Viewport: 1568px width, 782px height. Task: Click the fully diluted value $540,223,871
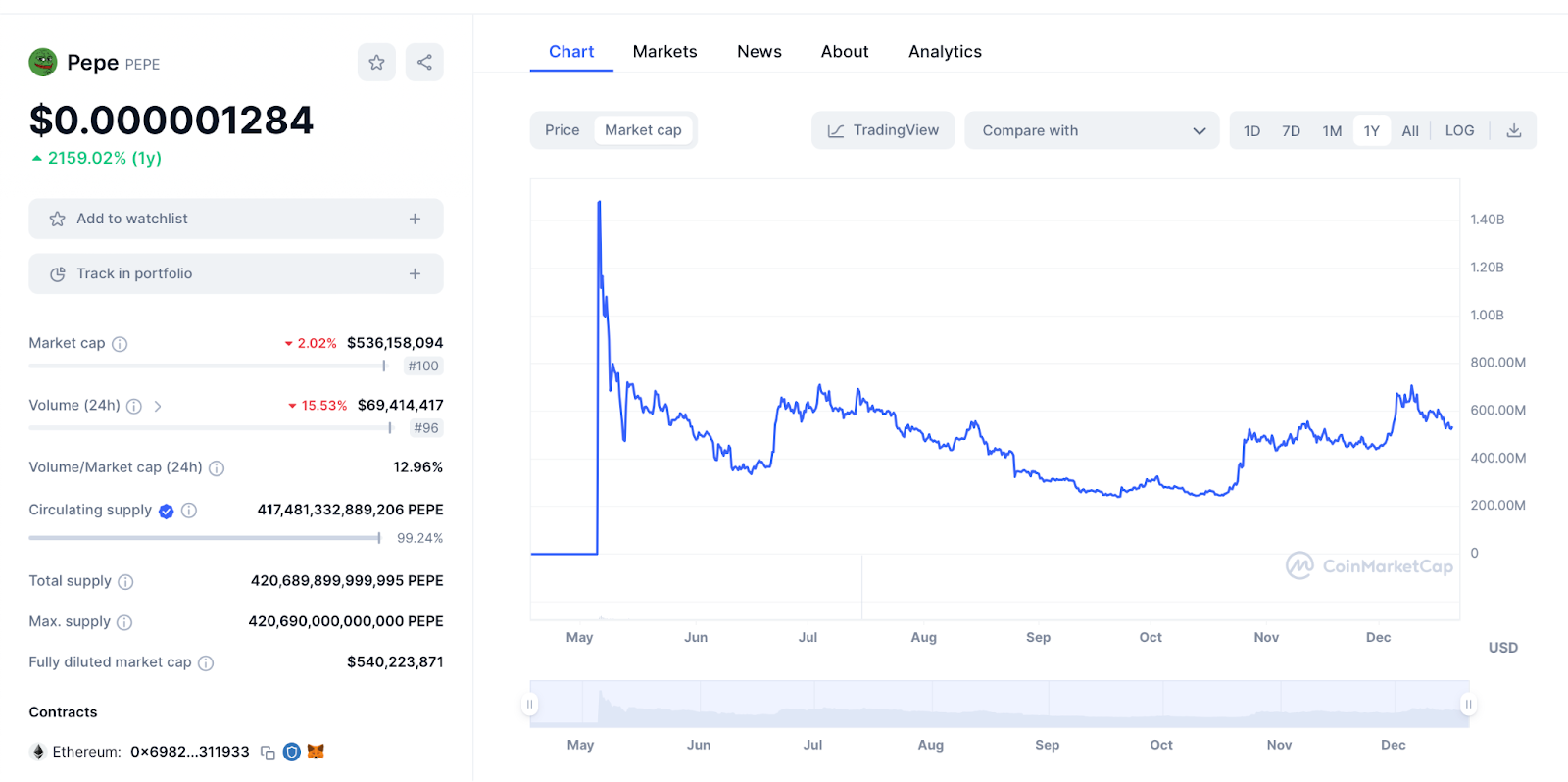[395, 662]
